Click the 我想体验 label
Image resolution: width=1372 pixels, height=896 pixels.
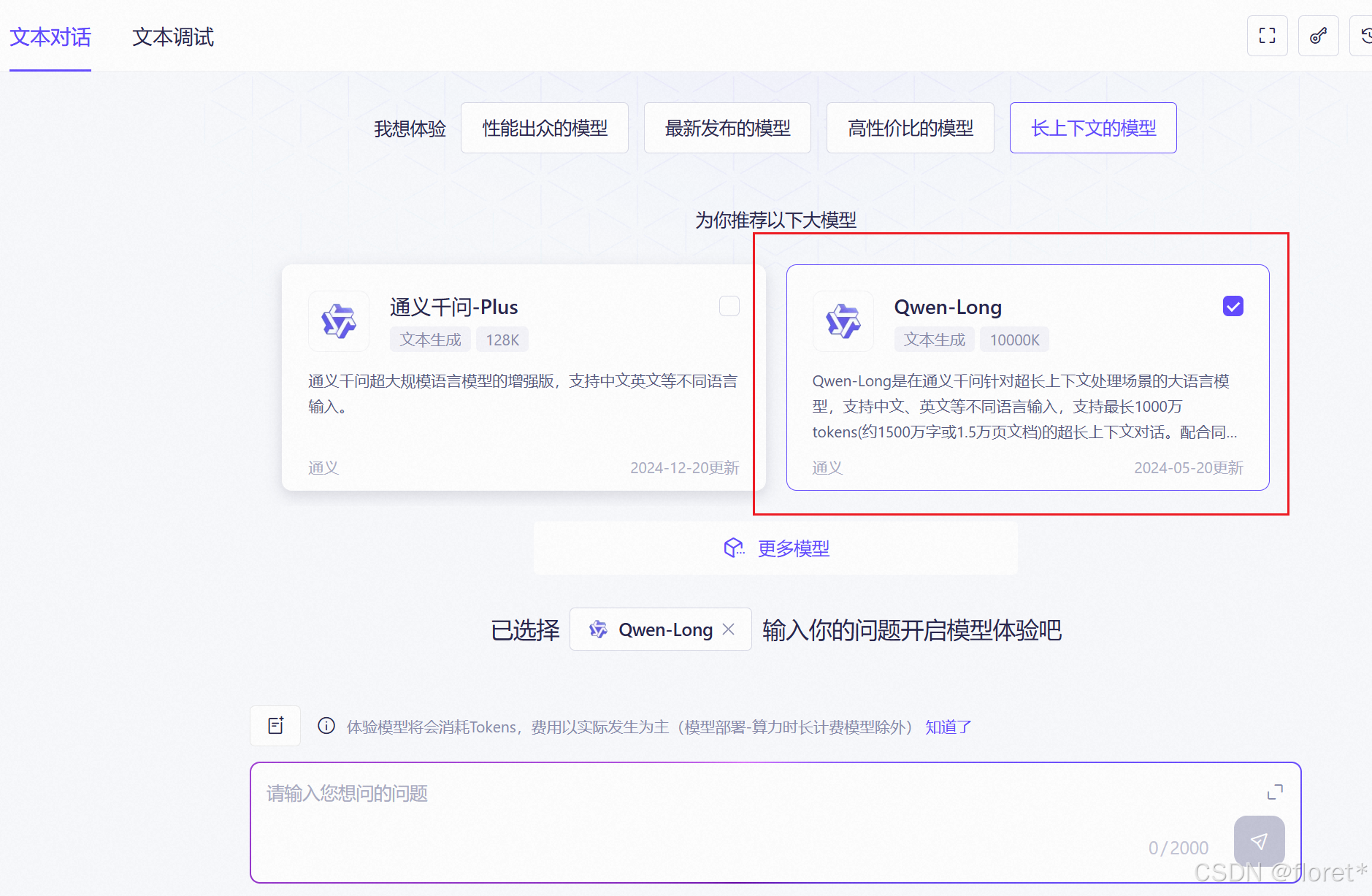coord(410,129)
